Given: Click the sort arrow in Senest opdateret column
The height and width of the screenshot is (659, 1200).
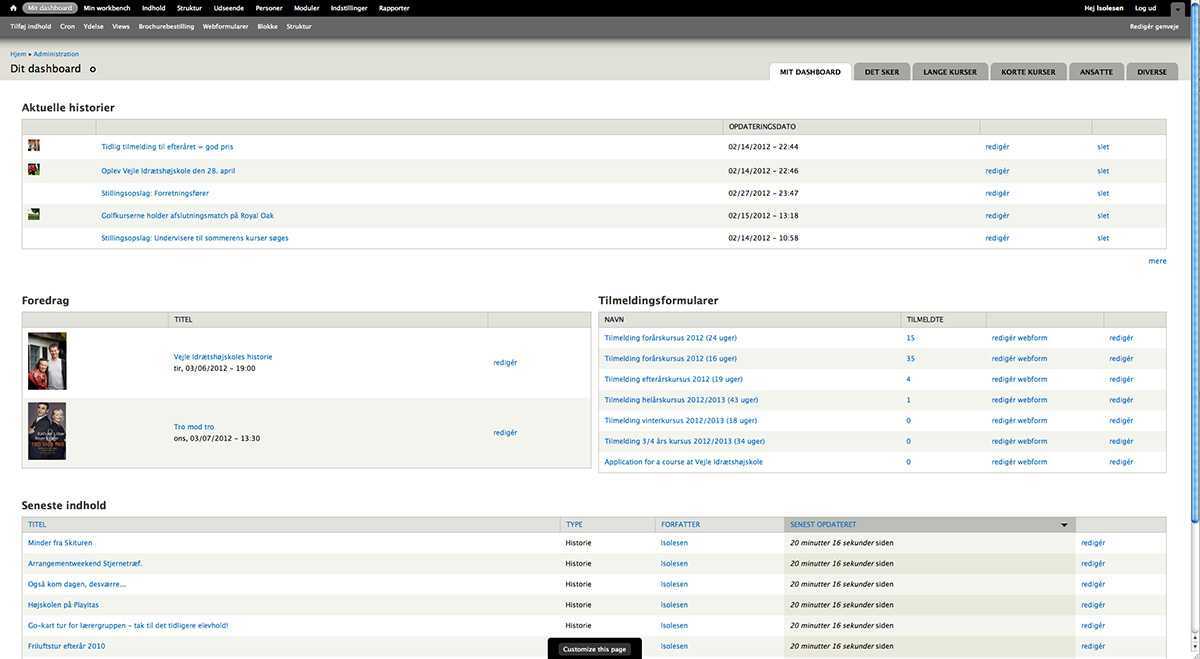Looking at the screenshot, I should [x=1064, y=525].
